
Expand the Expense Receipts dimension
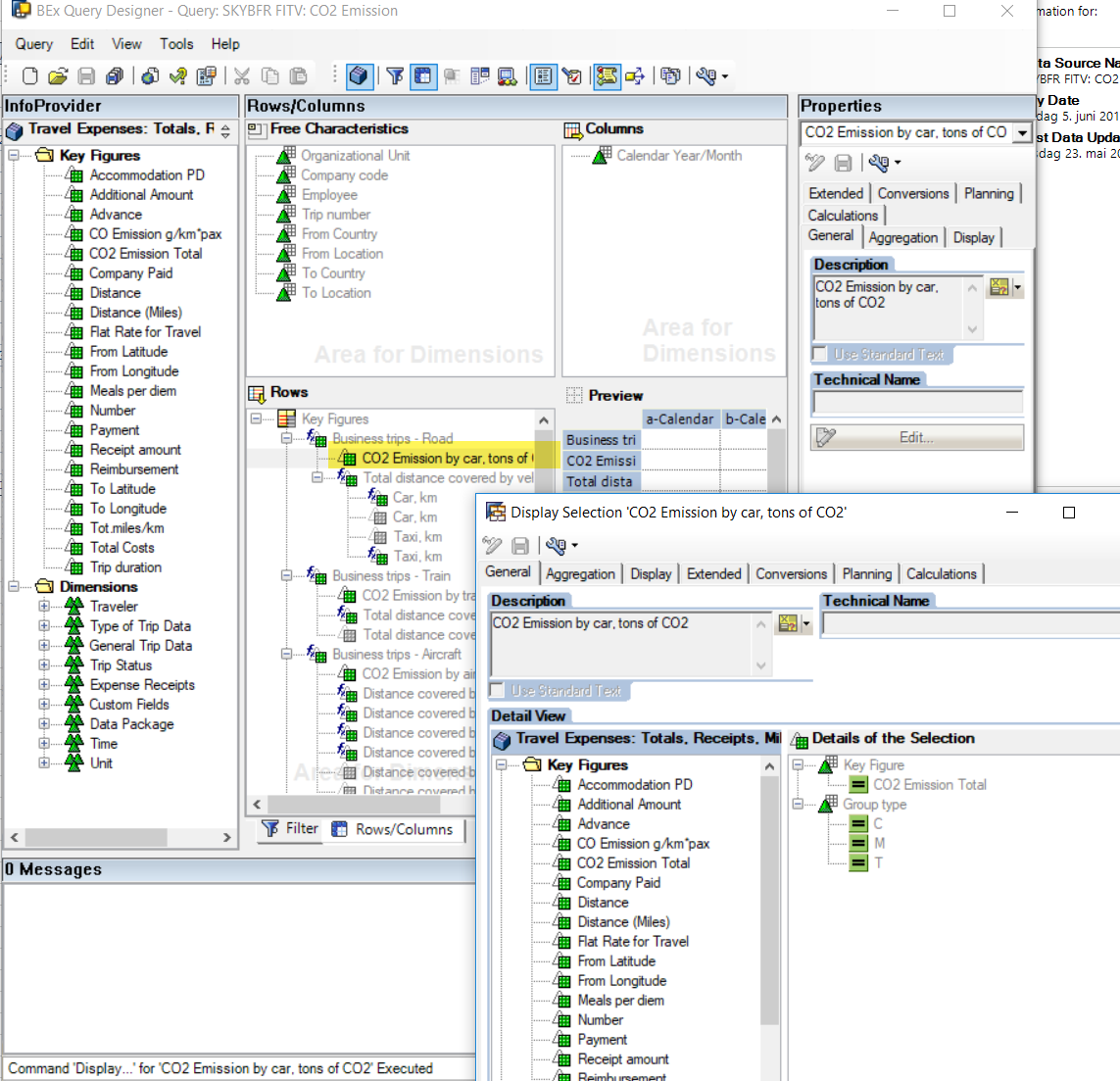(x=44, y=684)
